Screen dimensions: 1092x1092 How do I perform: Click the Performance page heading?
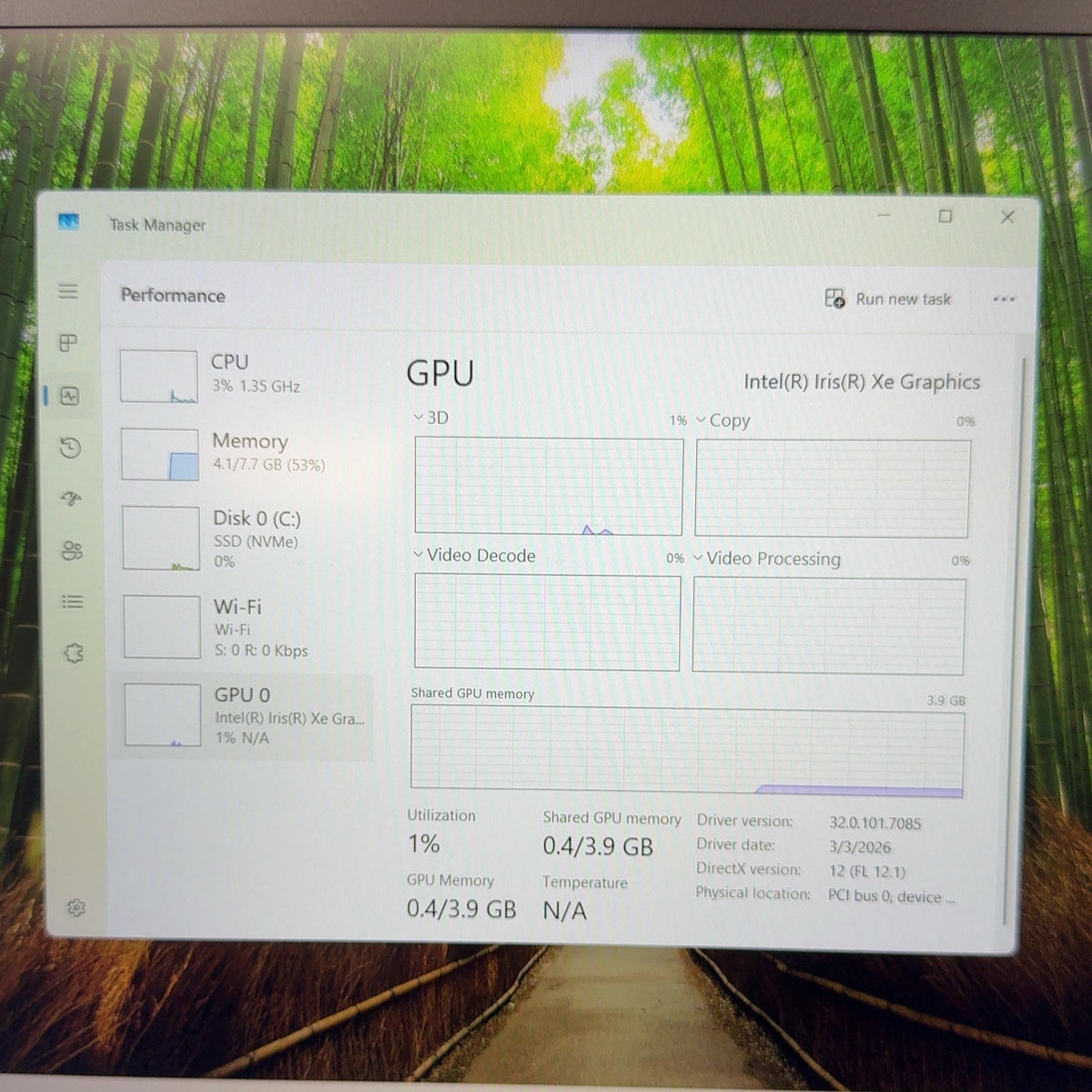pyautogui.click(x=173, y=296)
